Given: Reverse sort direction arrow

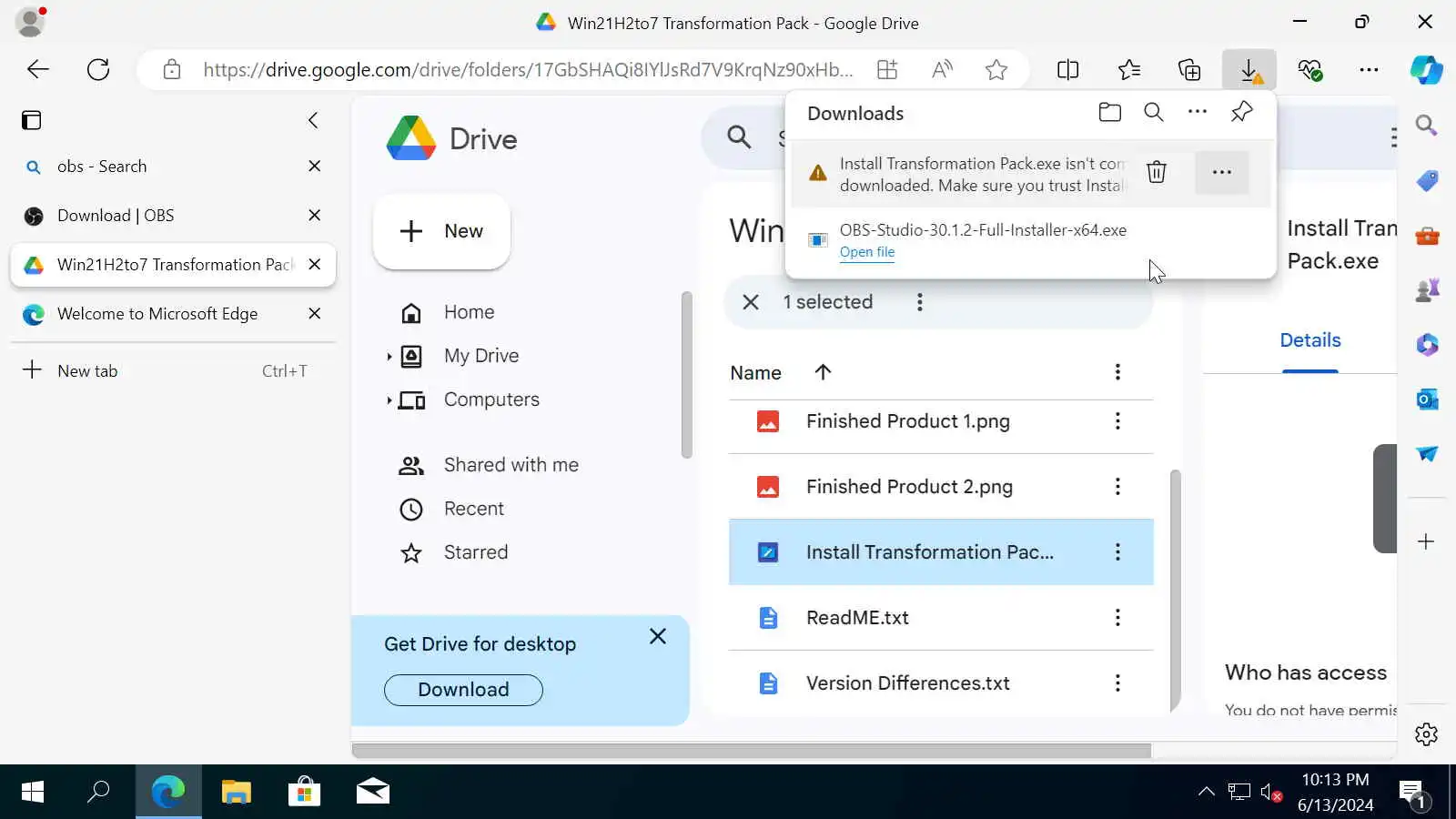Looking at the screenshot, I should [823, 372].
